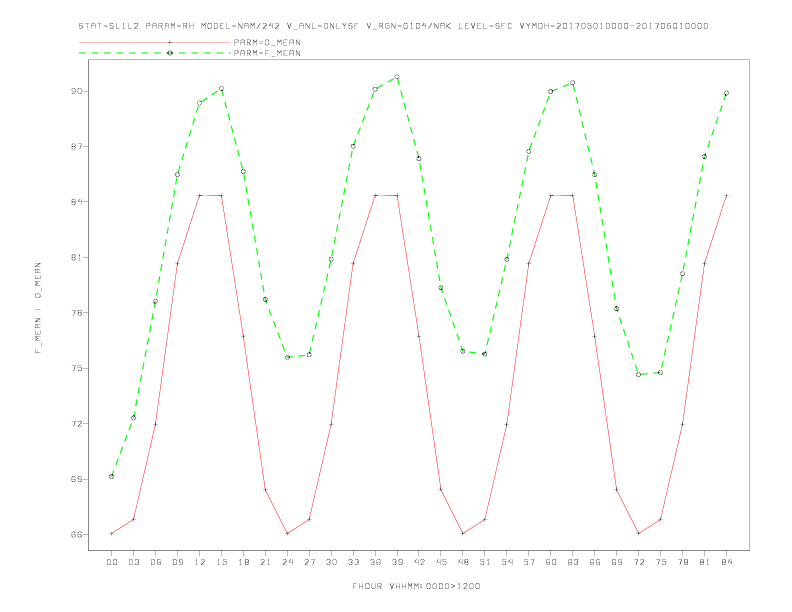Click y-axis tick value 81
Screen dimensions: 792x612
click(77, 258)
